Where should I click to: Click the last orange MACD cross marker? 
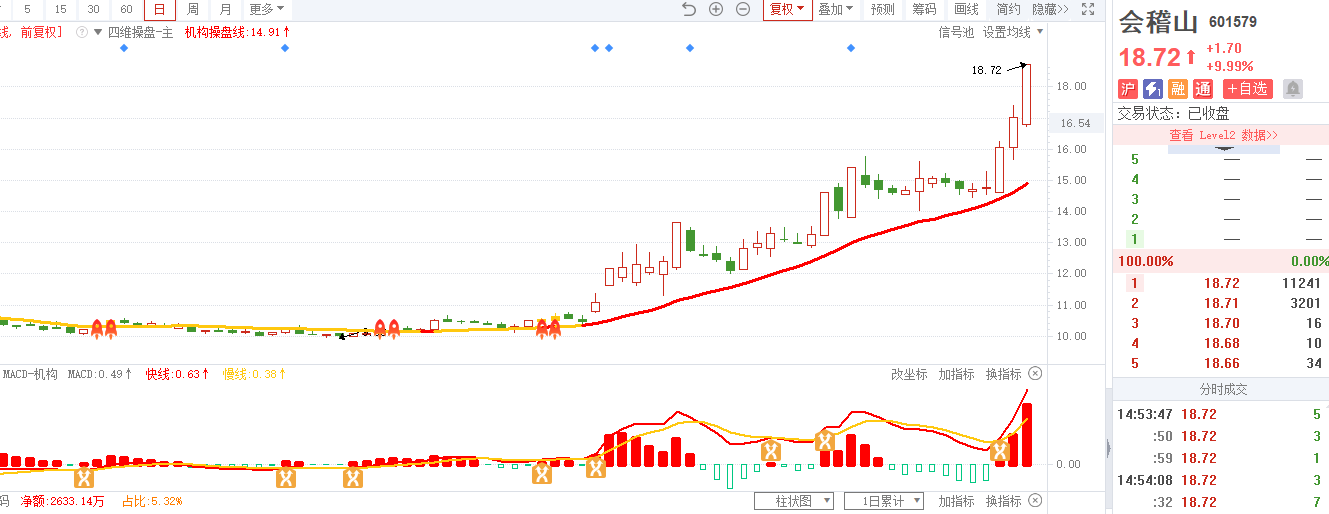(x=1000, y=452)
